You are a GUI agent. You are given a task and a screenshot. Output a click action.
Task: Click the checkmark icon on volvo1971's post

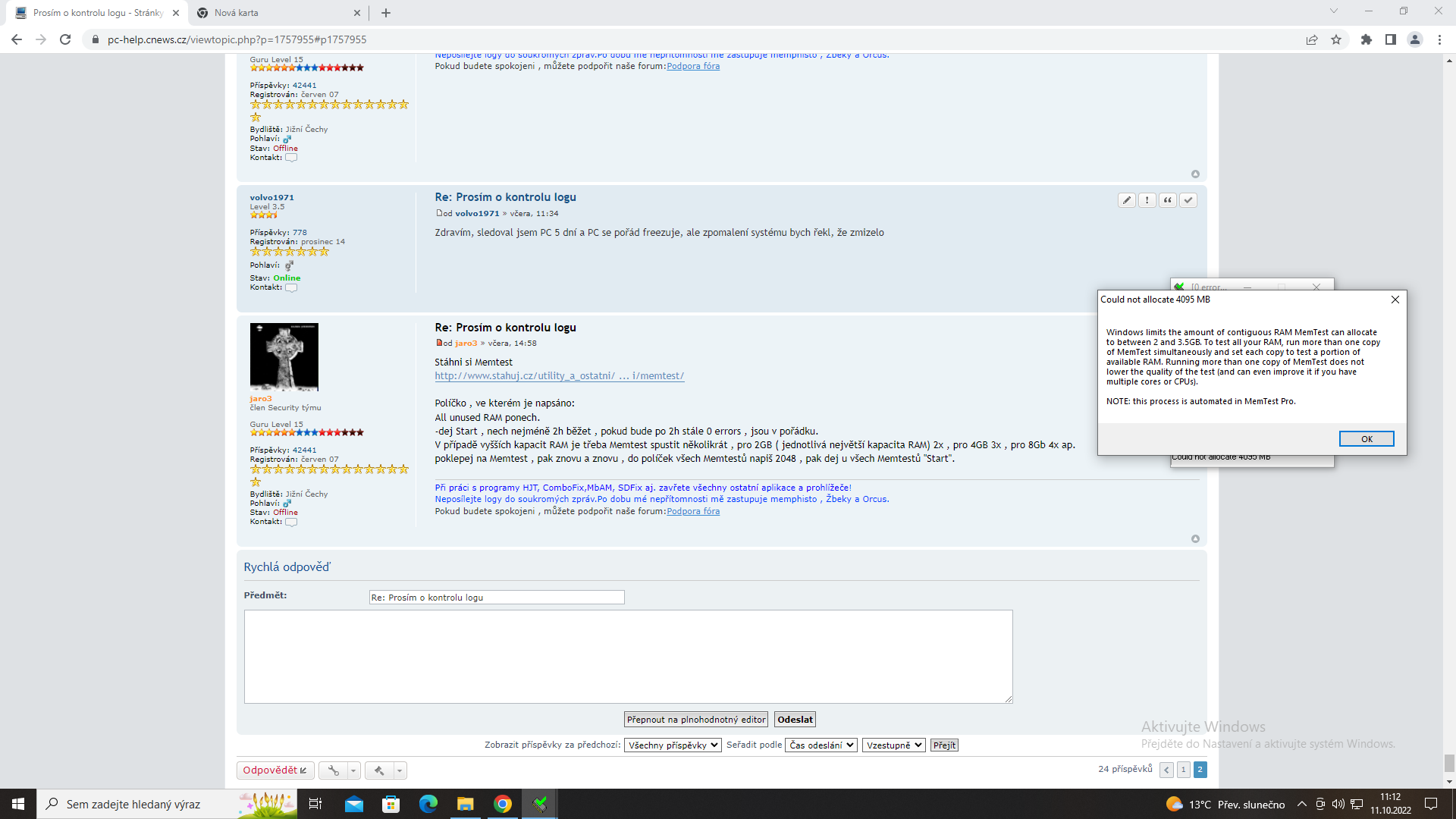pos(1188,200)
